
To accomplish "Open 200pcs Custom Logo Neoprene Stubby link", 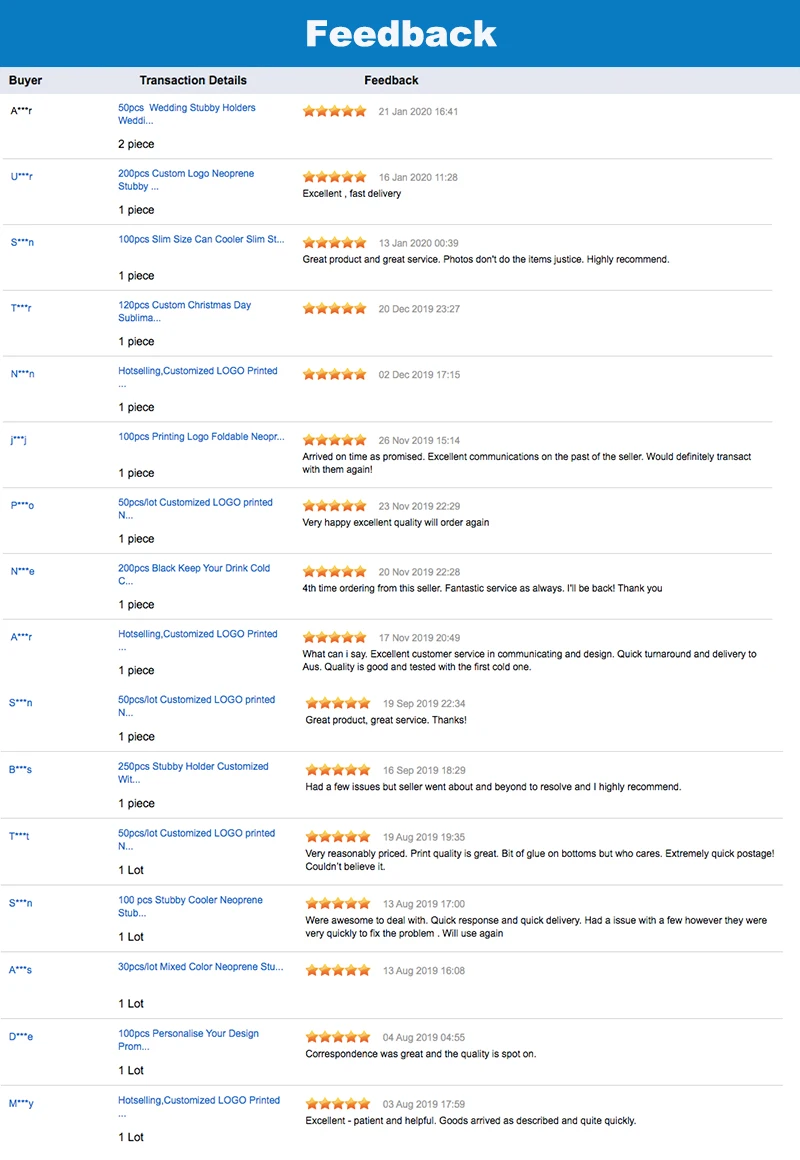I will click(185, 180).
